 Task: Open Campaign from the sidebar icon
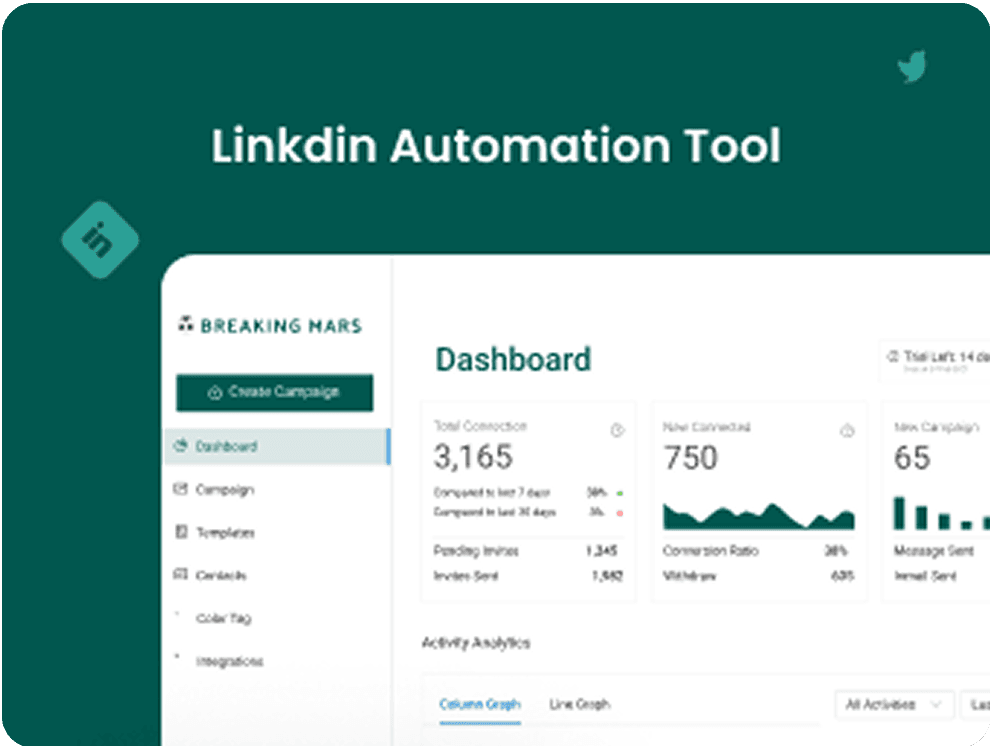pos(181,489)
